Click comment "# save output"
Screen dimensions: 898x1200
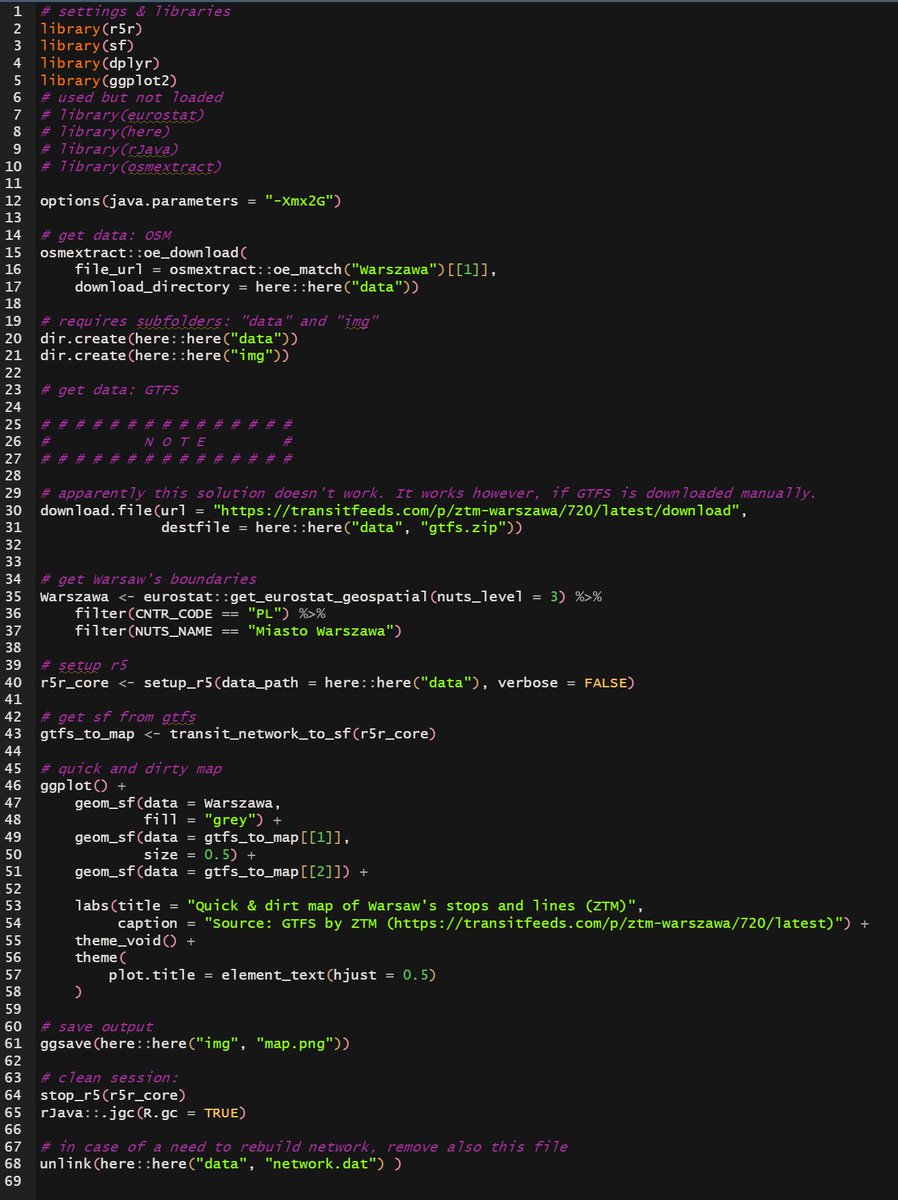click(x=96, y=1027)
